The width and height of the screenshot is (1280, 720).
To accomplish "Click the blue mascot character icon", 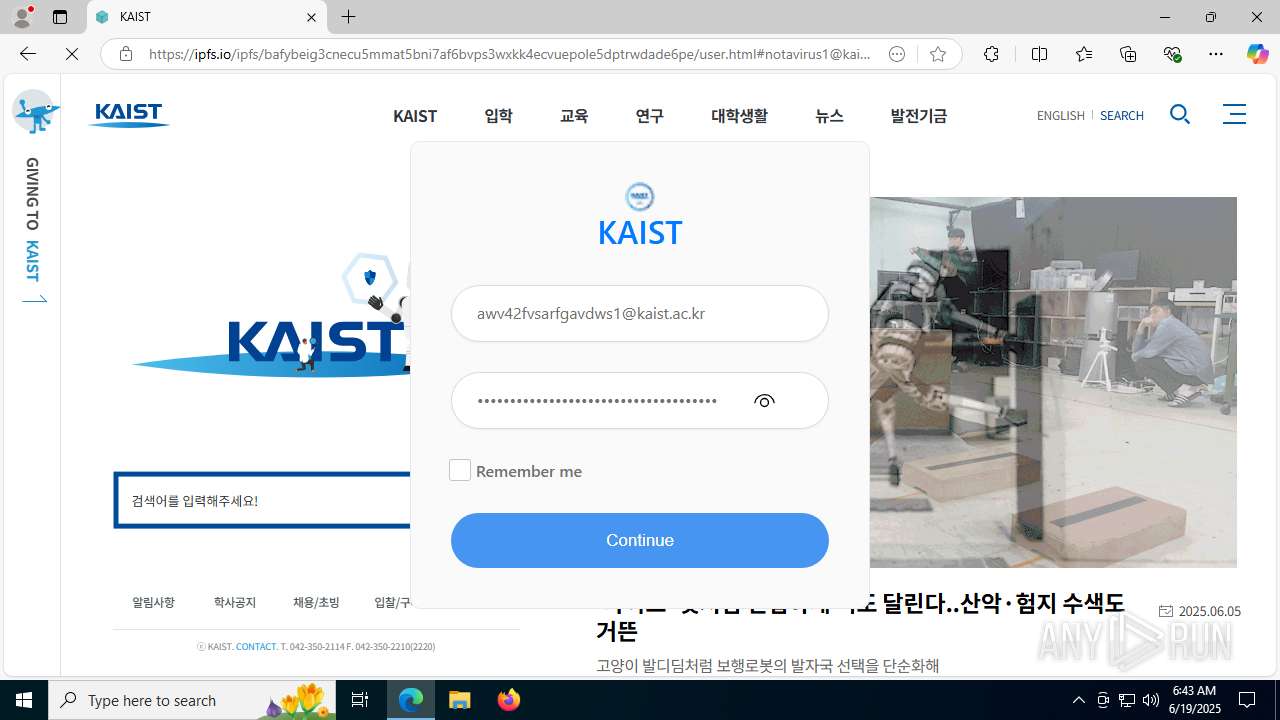I will point(36,111).
